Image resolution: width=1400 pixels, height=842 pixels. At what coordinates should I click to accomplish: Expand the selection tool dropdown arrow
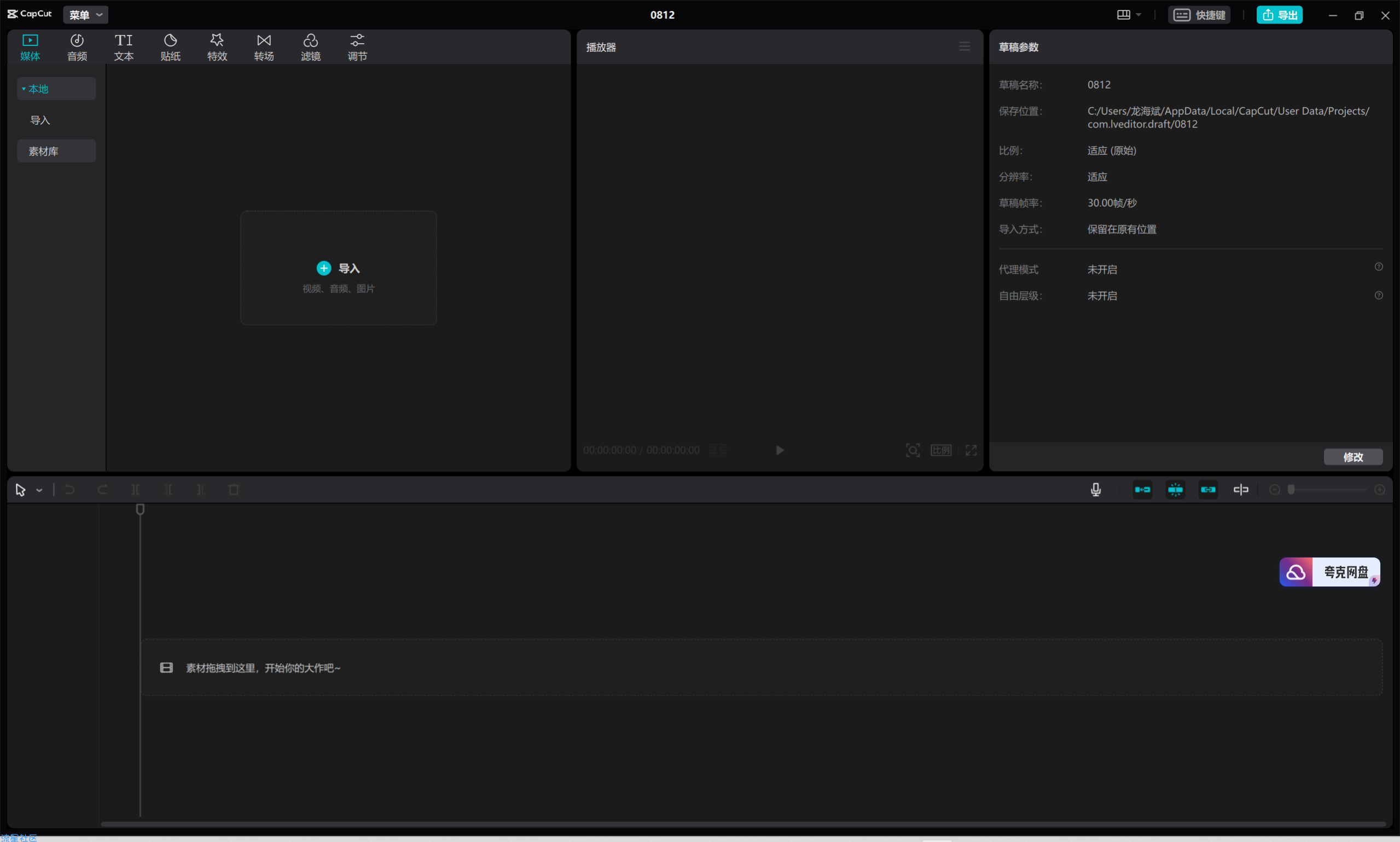pyautogui.click(x=39, y=490)
